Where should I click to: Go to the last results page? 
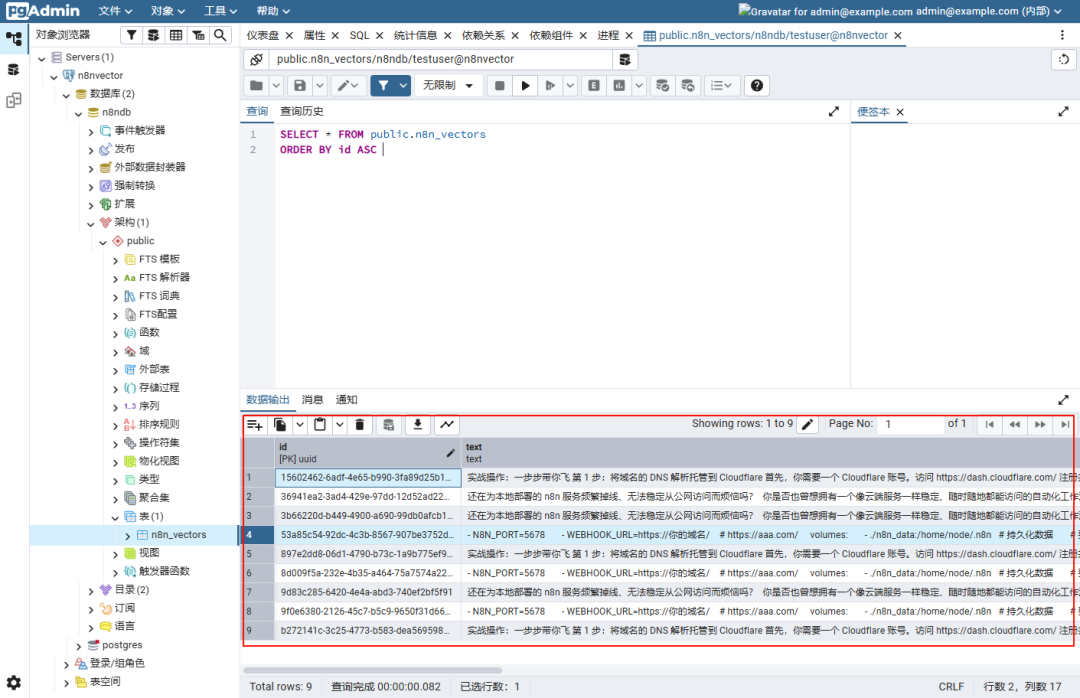pos(1065,424)
